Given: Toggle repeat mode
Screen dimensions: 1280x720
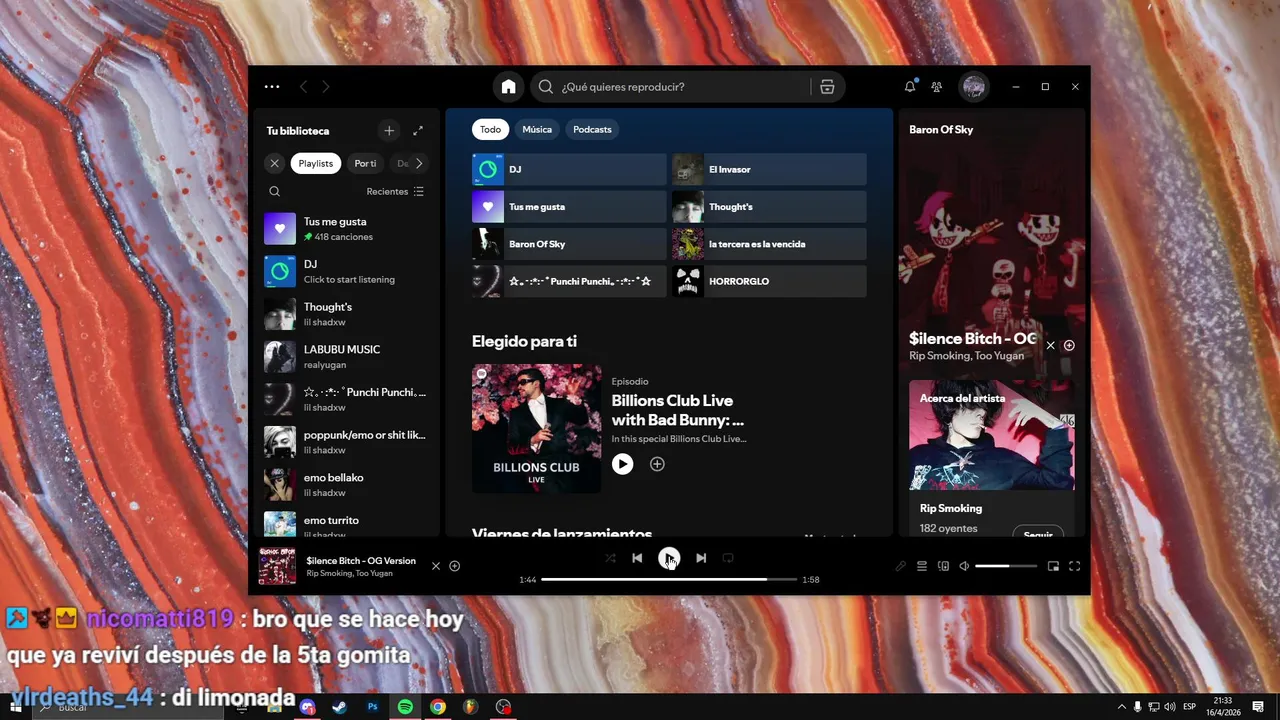Looking at the screenshot, I should pyautogui.click(x=728, y=558).
